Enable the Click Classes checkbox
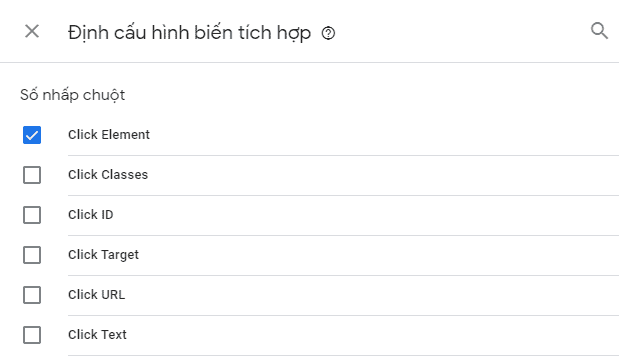The width and height of the screenshot is (619, 361). click(32, 175)
